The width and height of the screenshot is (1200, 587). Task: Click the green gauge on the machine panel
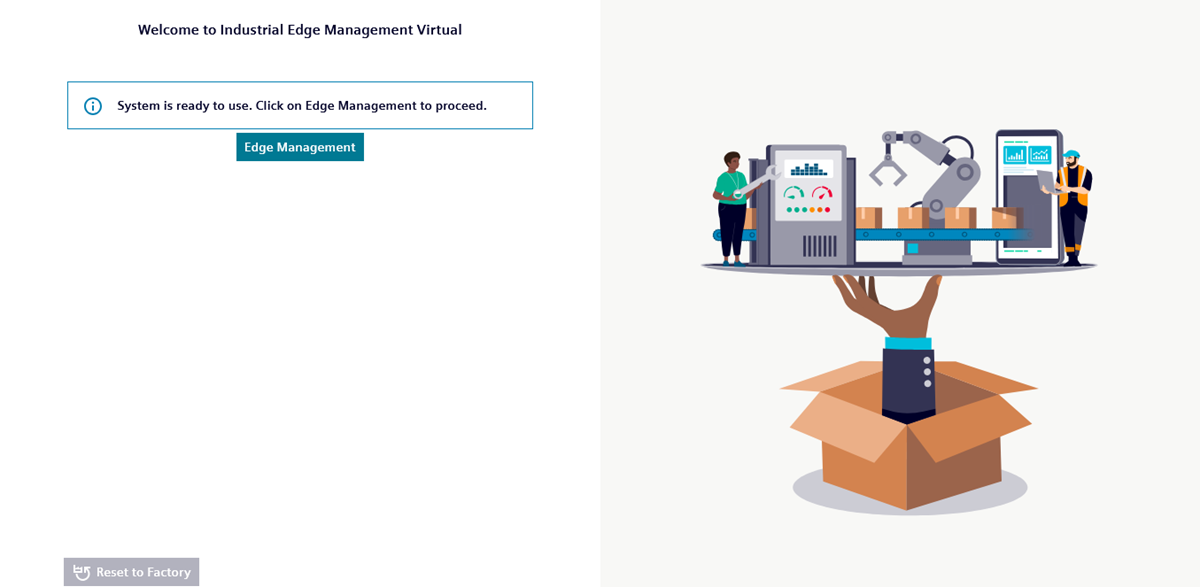click(x=794, y=194)
